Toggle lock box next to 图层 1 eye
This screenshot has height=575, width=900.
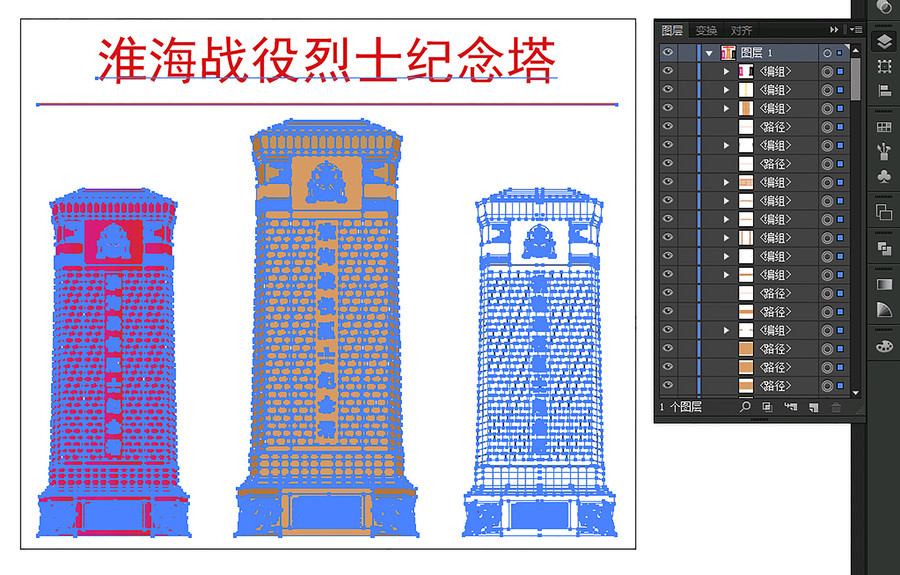[x=686, y=53]
